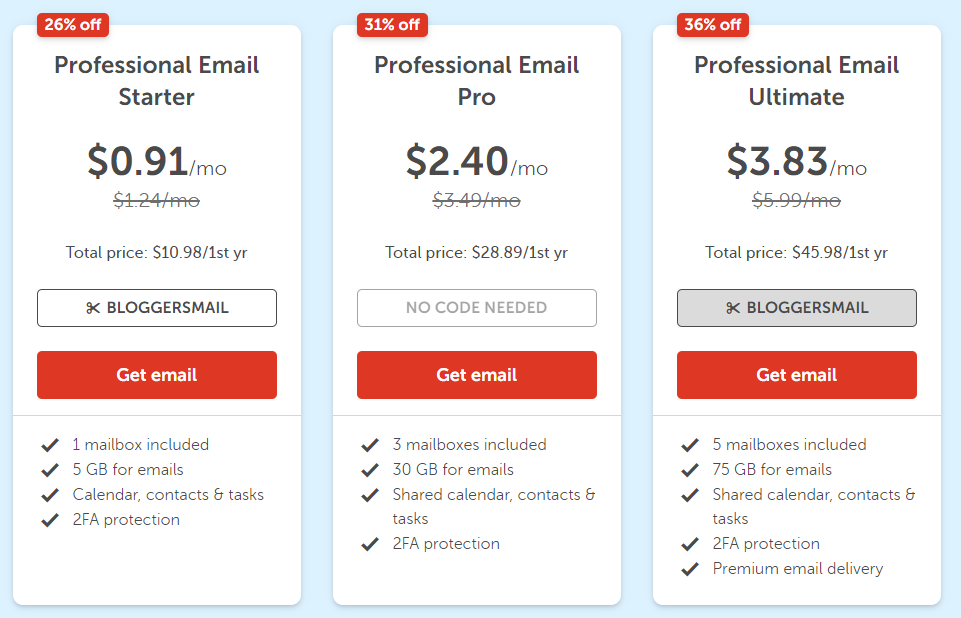Image resolution: width=961 pixels, height=618 pixels.
Task: Click checkmark next to "5 GB for emails"
Action: click(50, 469)
